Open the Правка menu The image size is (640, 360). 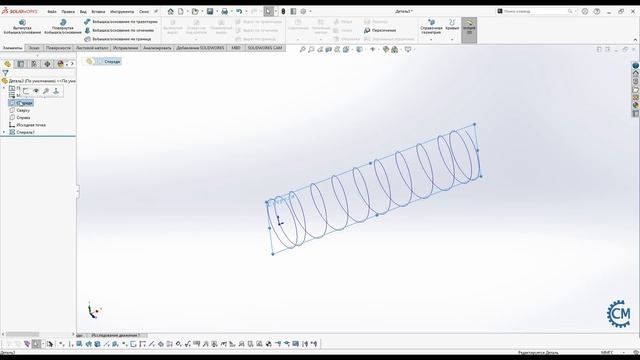click(x=68, y=11)
